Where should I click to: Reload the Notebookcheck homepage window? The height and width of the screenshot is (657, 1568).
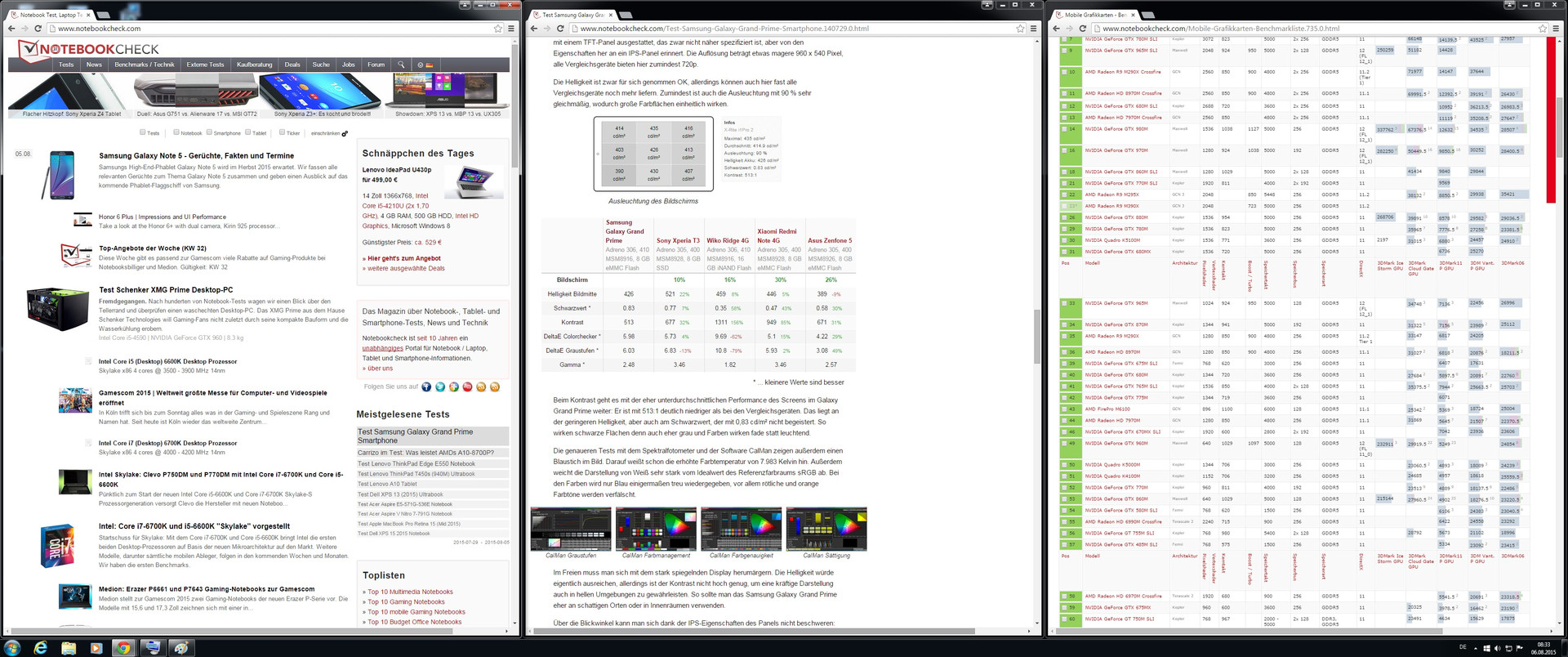coord(38,29)
